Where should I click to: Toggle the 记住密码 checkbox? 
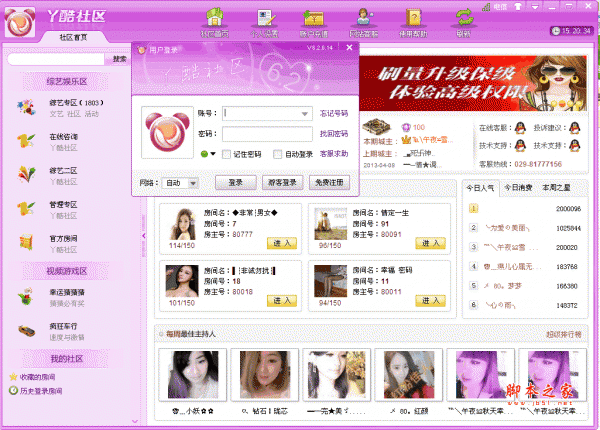227,154
